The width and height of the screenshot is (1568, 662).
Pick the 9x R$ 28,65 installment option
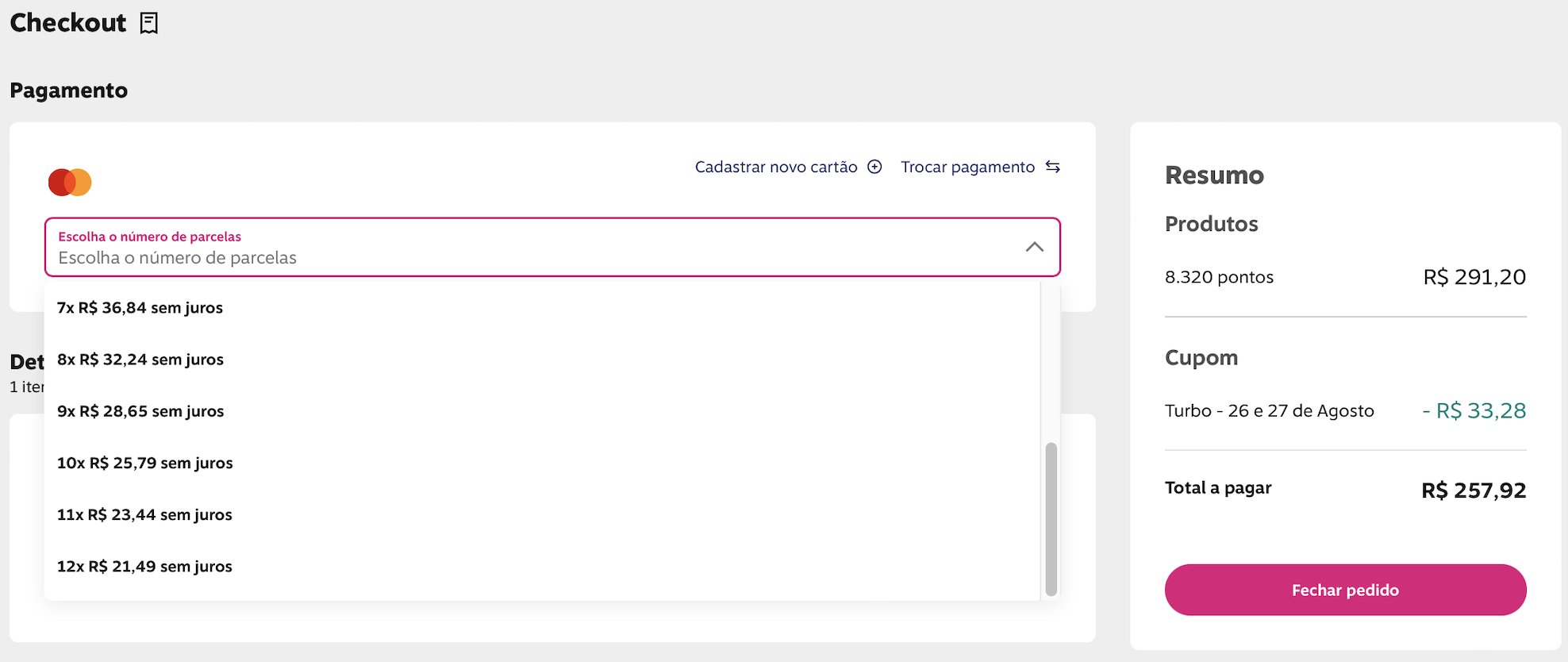(140, 411)
